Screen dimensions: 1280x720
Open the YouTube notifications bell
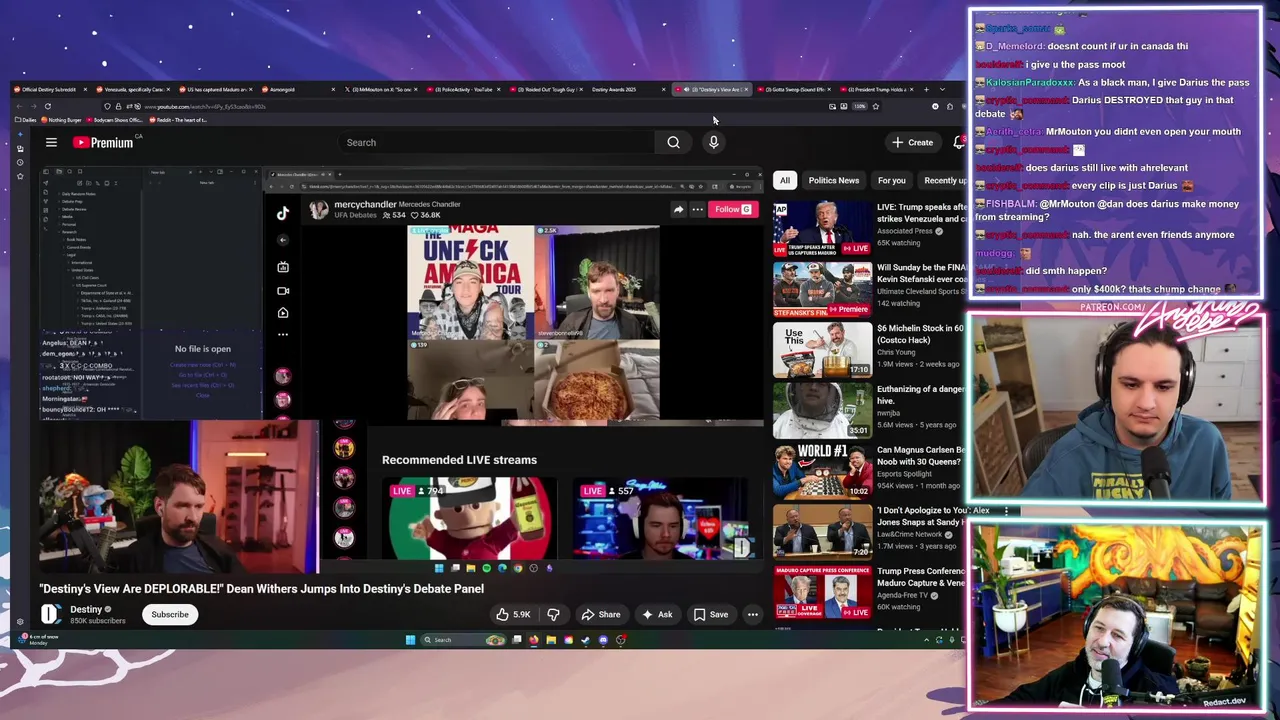pos(959,142)
